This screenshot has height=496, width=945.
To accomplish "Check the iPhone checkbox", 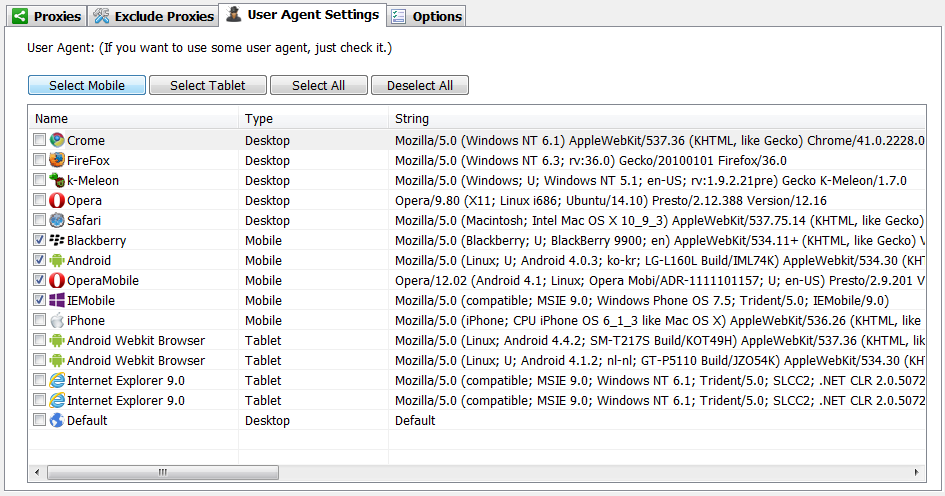I will (39, 319).
